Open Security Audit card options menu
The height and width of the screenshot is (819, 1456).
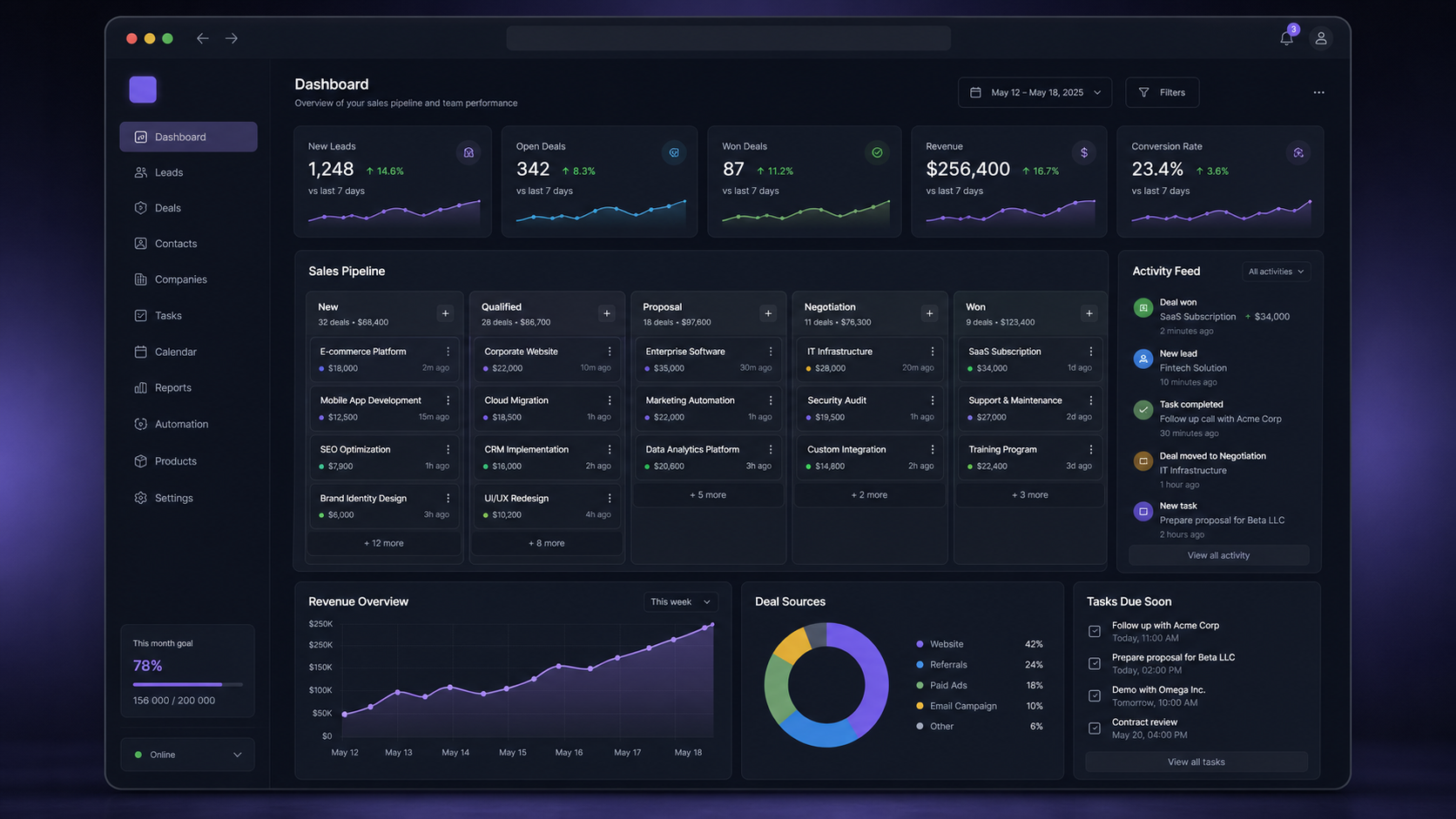pos(933,400)
